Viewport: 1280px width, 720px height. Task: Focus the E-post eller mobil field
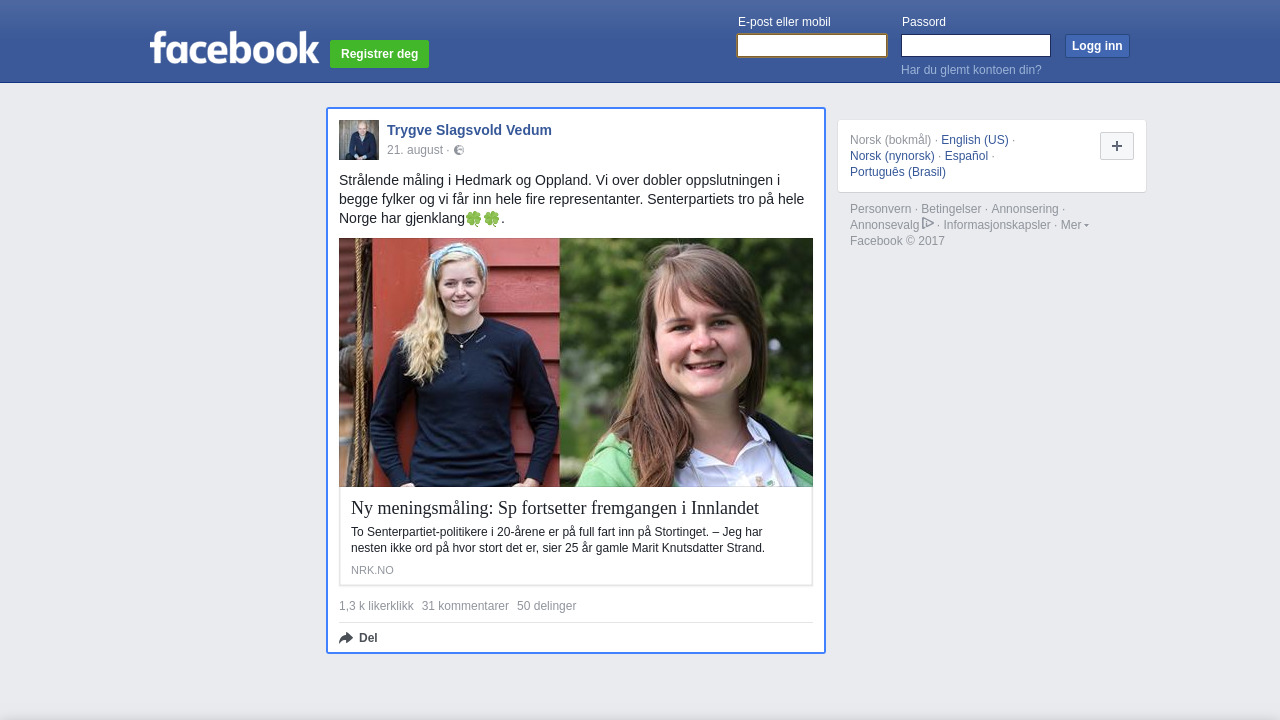point(812,46)
